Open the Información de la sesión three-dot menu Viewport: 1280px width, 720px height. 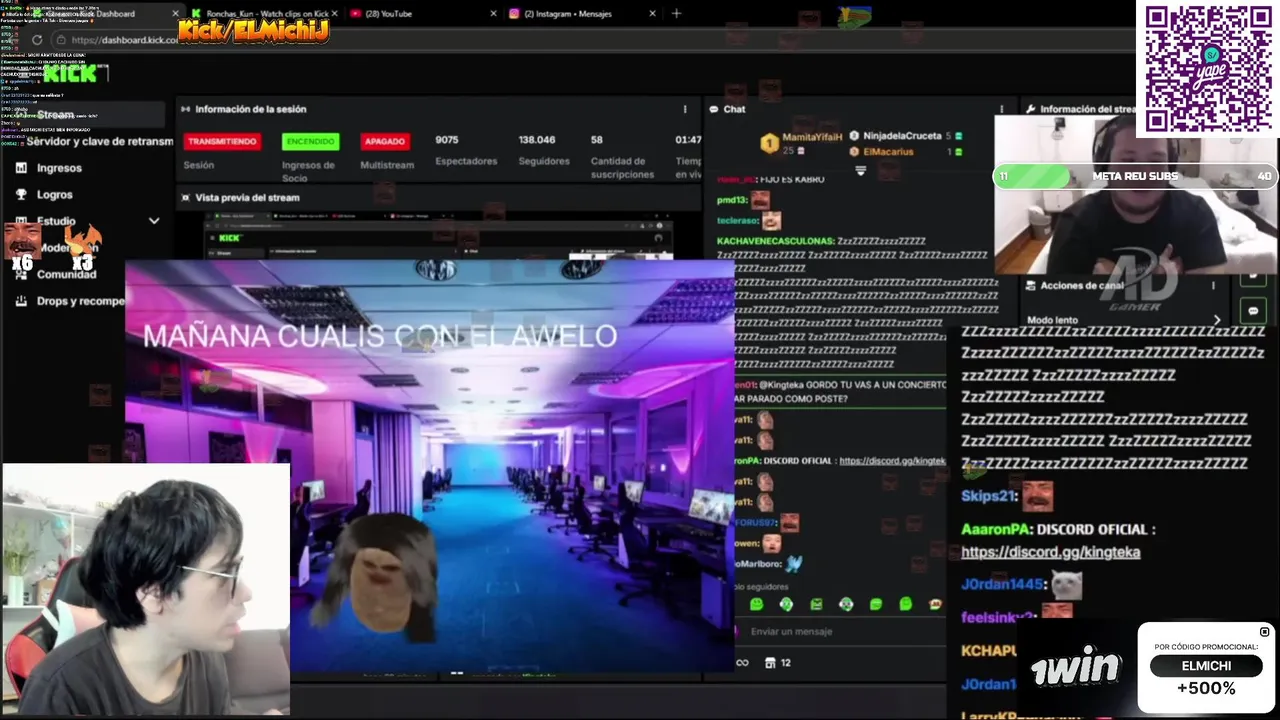(685, 109)
